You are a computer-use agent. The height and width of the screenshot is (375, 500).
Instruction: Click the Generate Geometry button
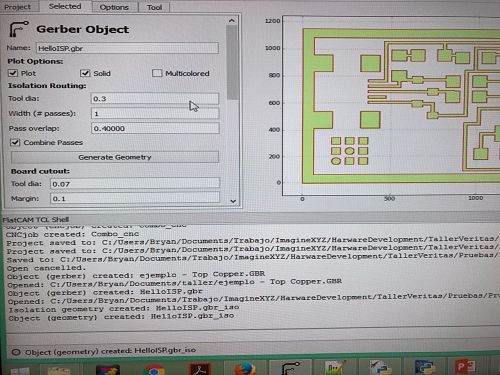coord(115,157)
